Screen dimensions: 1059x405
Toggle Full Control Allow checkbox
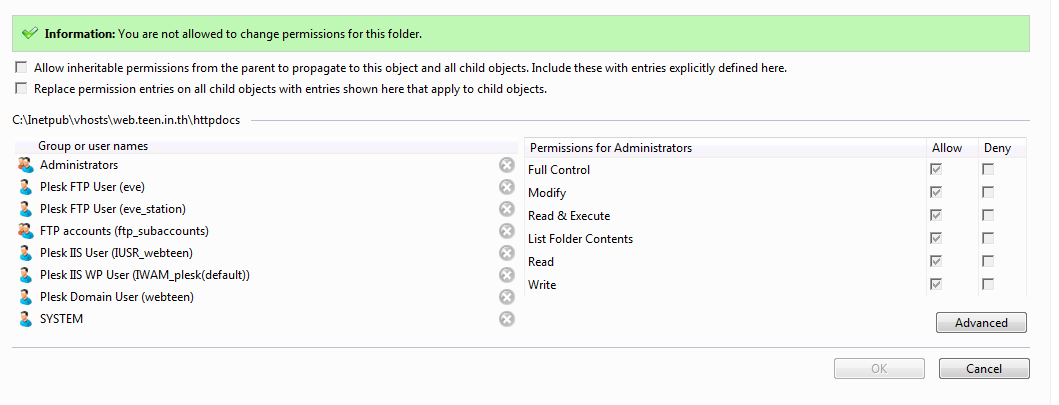(x=935, y=169)
